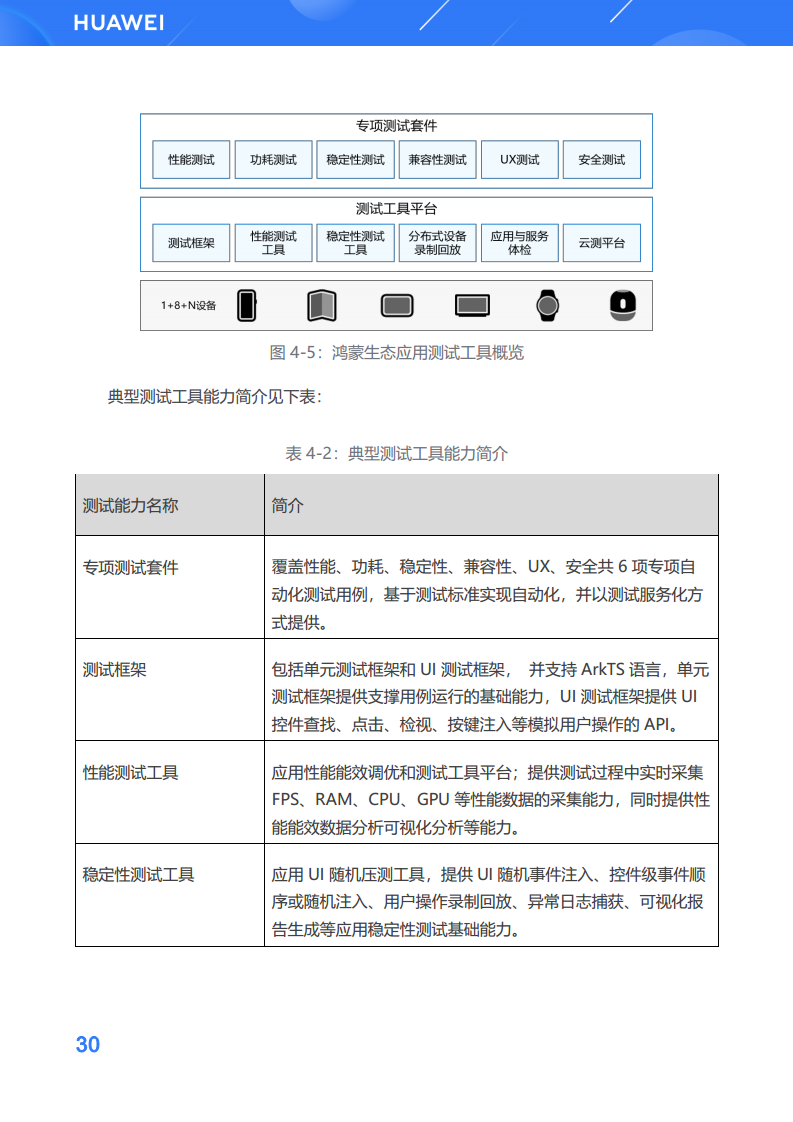The height and width of the screenshot is (1122, 793).
Task: Click the smartwatch device icon
Action: click(x=548, y=306)
